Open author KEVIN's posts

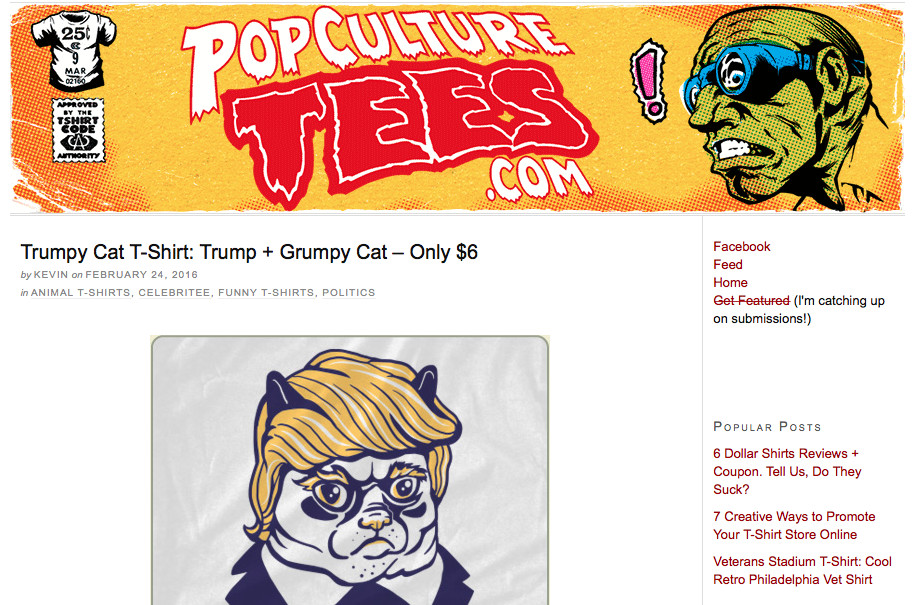coord(51,275)
